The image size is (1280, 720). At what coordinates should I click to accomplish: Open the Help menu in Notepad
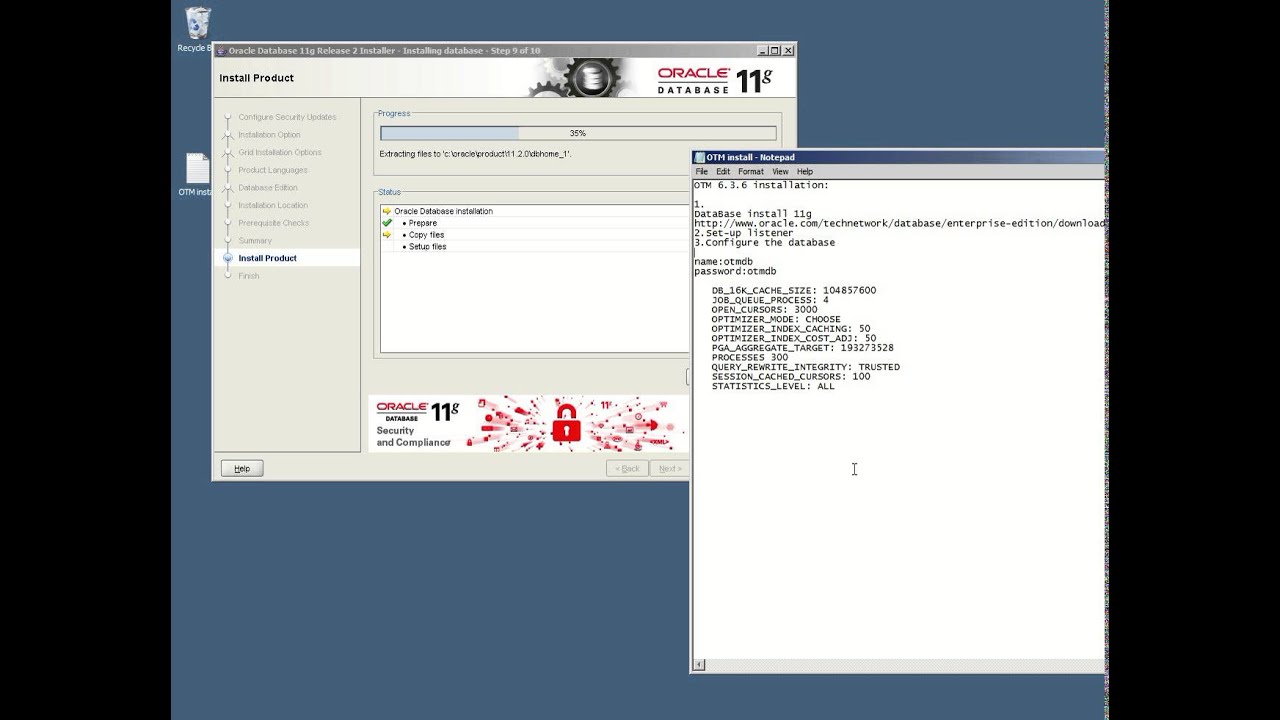pyautogui.click(x=805, y=172)
